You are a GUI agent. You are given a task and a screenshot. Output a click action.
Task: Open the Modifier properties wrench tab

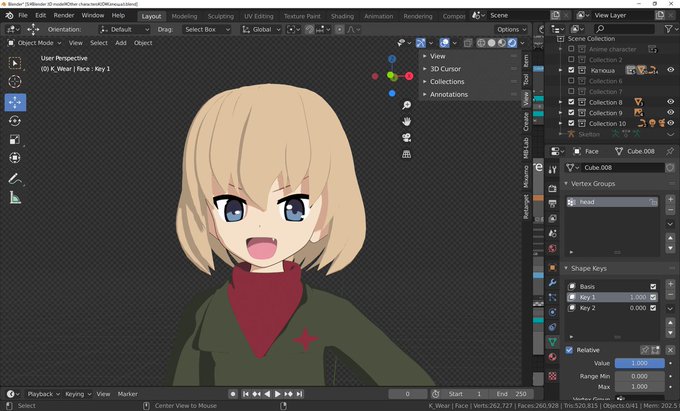[x=552, y=283]
